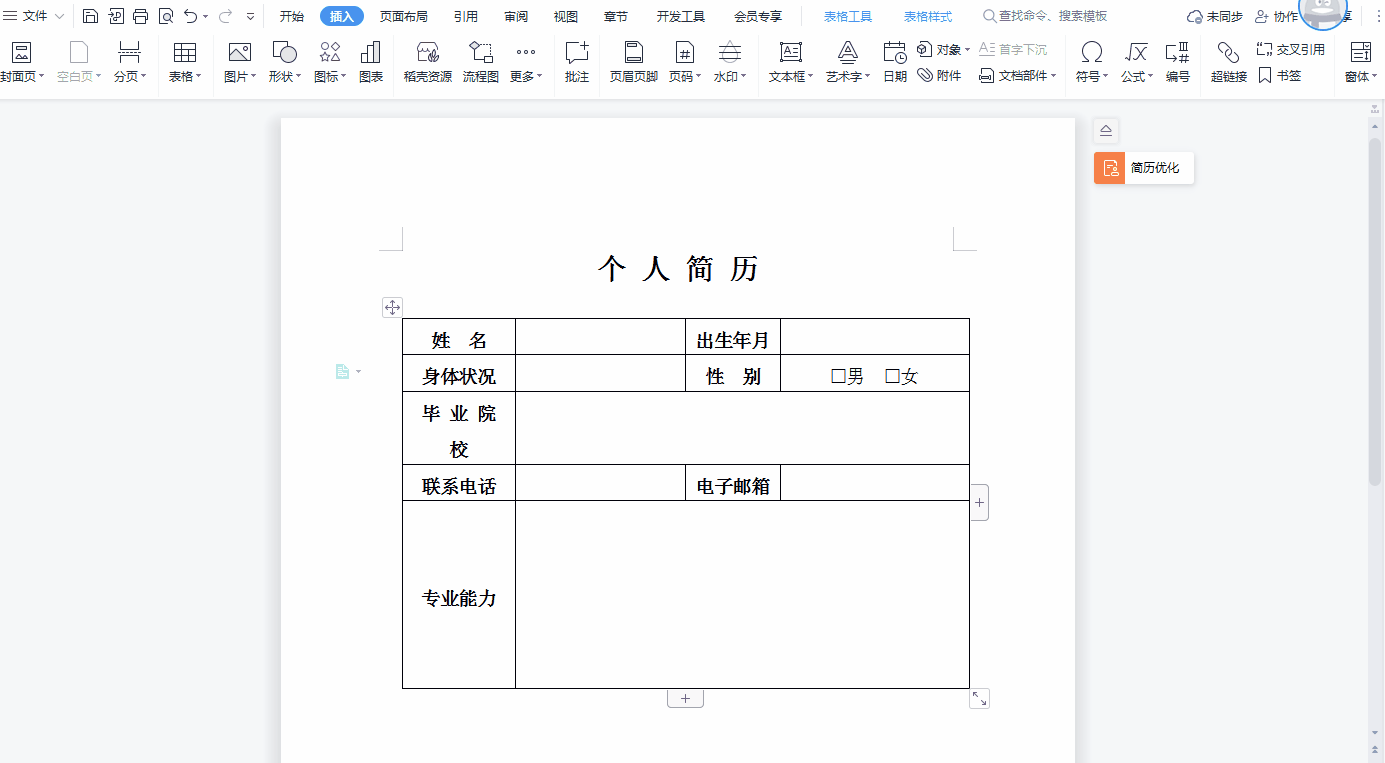Click the Undo arrow icon
The height and width of the screenshot is (763, 1385).
click(x=190, y=16)
